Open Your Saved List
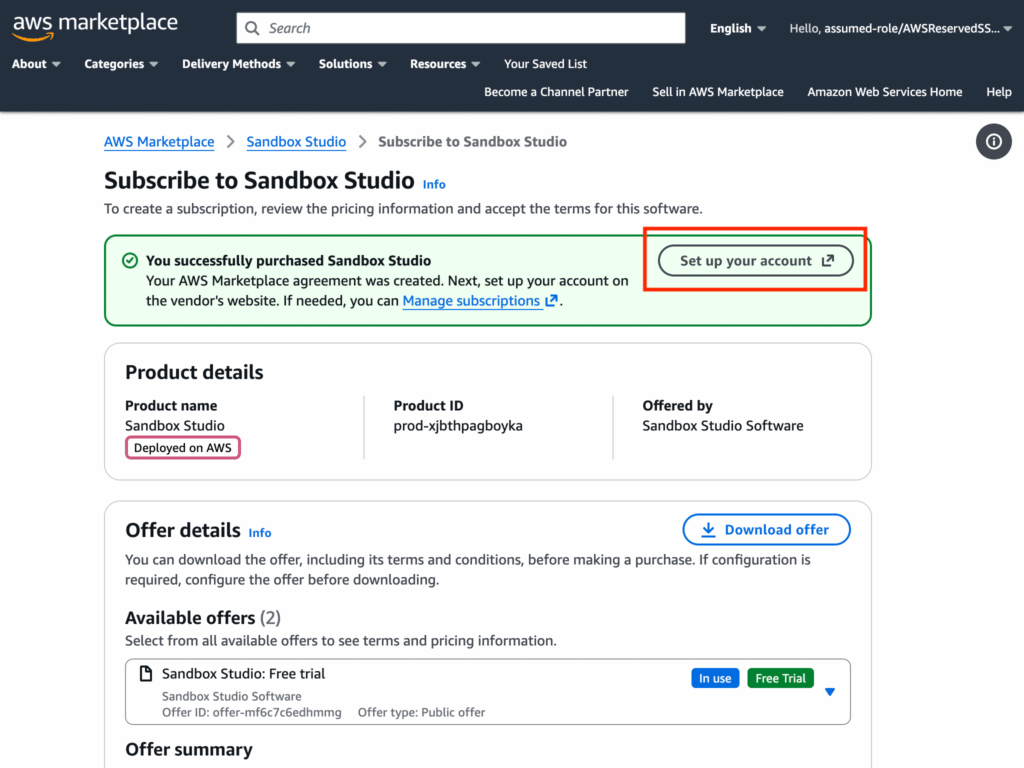The width and height of the screenshot is (1024, 768). [x=545, y=64]
